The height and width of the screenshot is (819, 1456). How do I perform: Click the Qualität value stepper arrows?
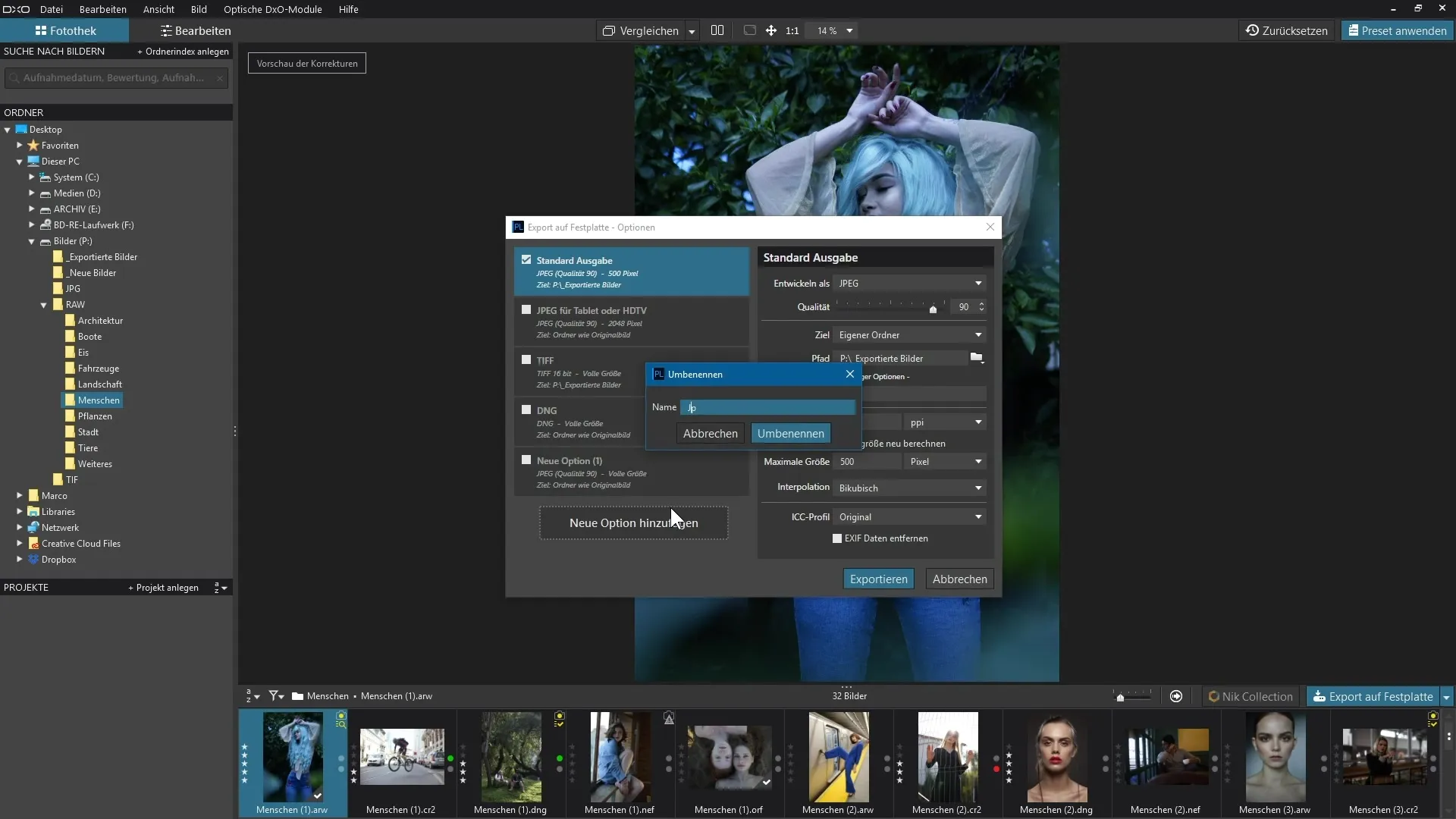981,307
